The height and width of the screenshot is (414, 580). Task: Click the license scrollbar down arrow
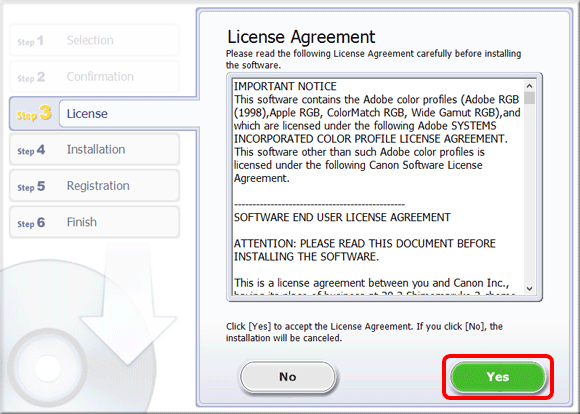tap(529, 289)
